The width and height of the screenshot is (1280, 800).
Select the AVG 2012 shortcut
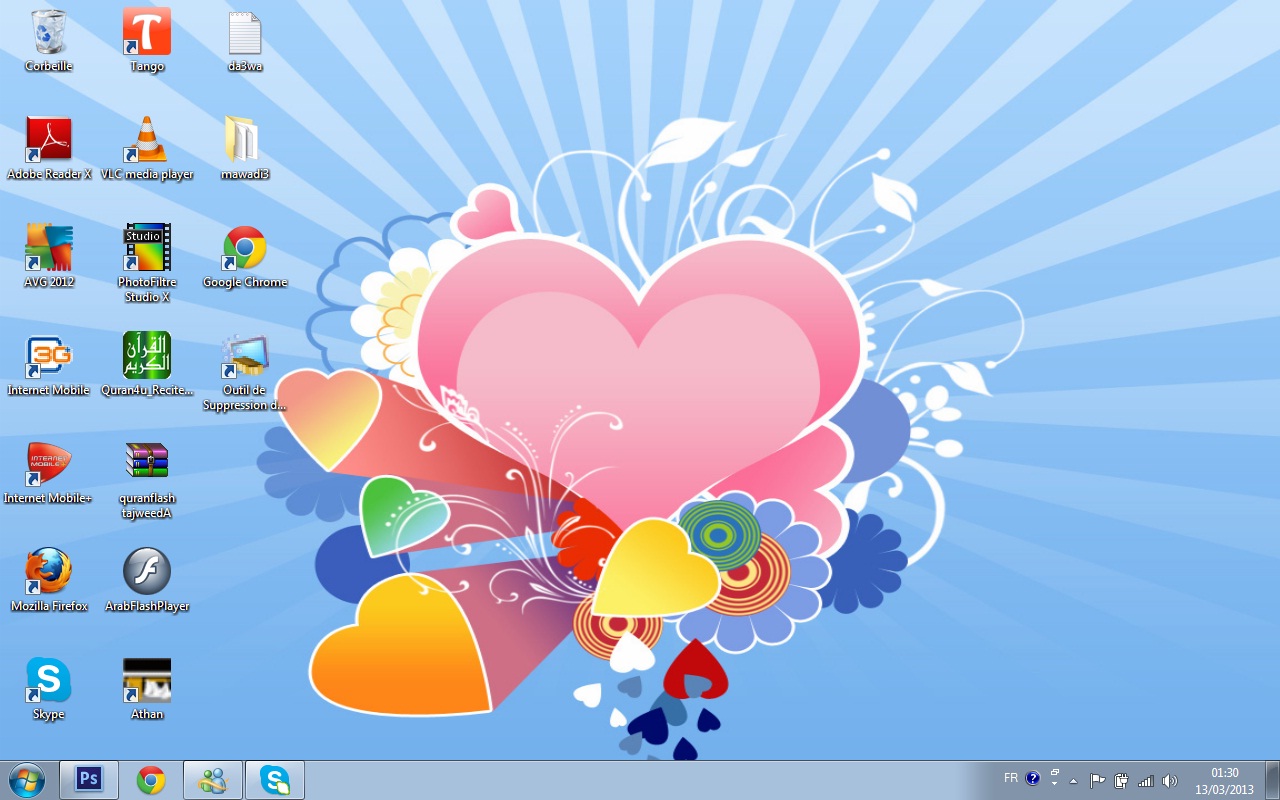[48, 256]
